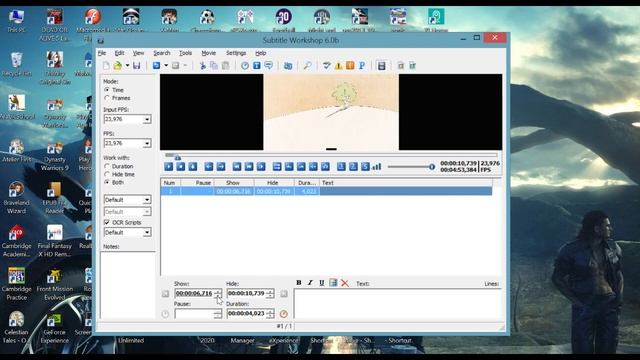Apply Bold formatting to subtitle

tap(299, 283)
